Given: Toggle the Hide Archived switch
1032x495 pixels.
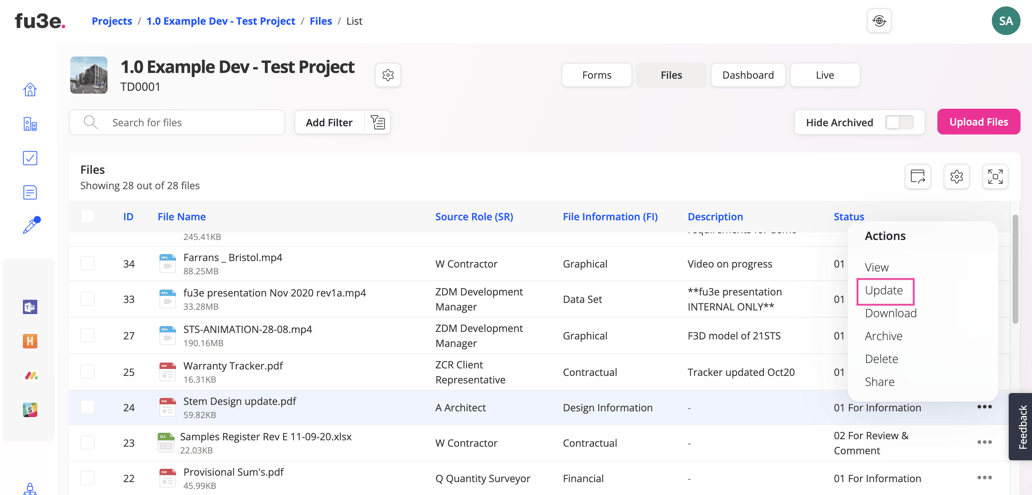Looking at the screenshot, I should click(899, 122).
